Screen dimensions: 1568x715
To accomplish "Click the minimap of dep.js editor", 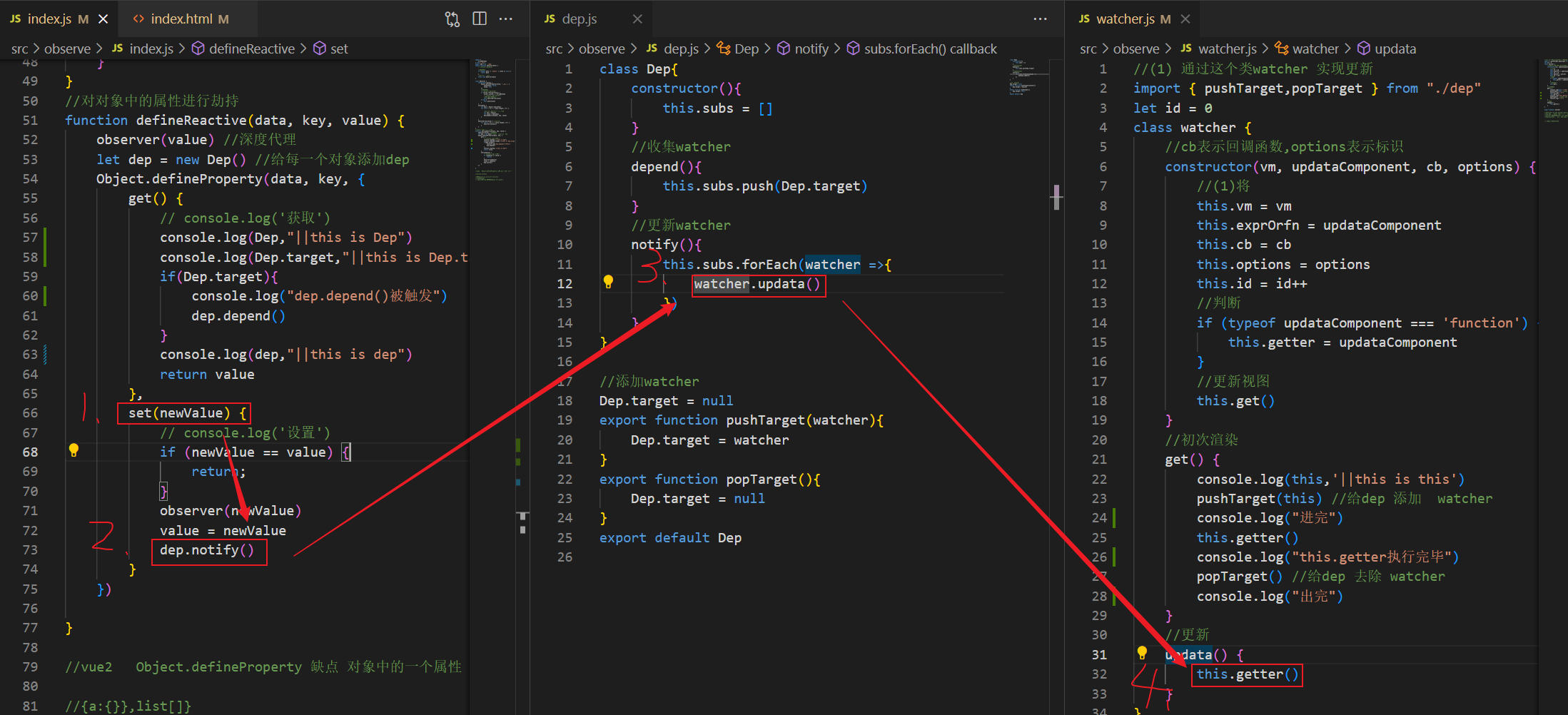I will [x=1028, y=78].
